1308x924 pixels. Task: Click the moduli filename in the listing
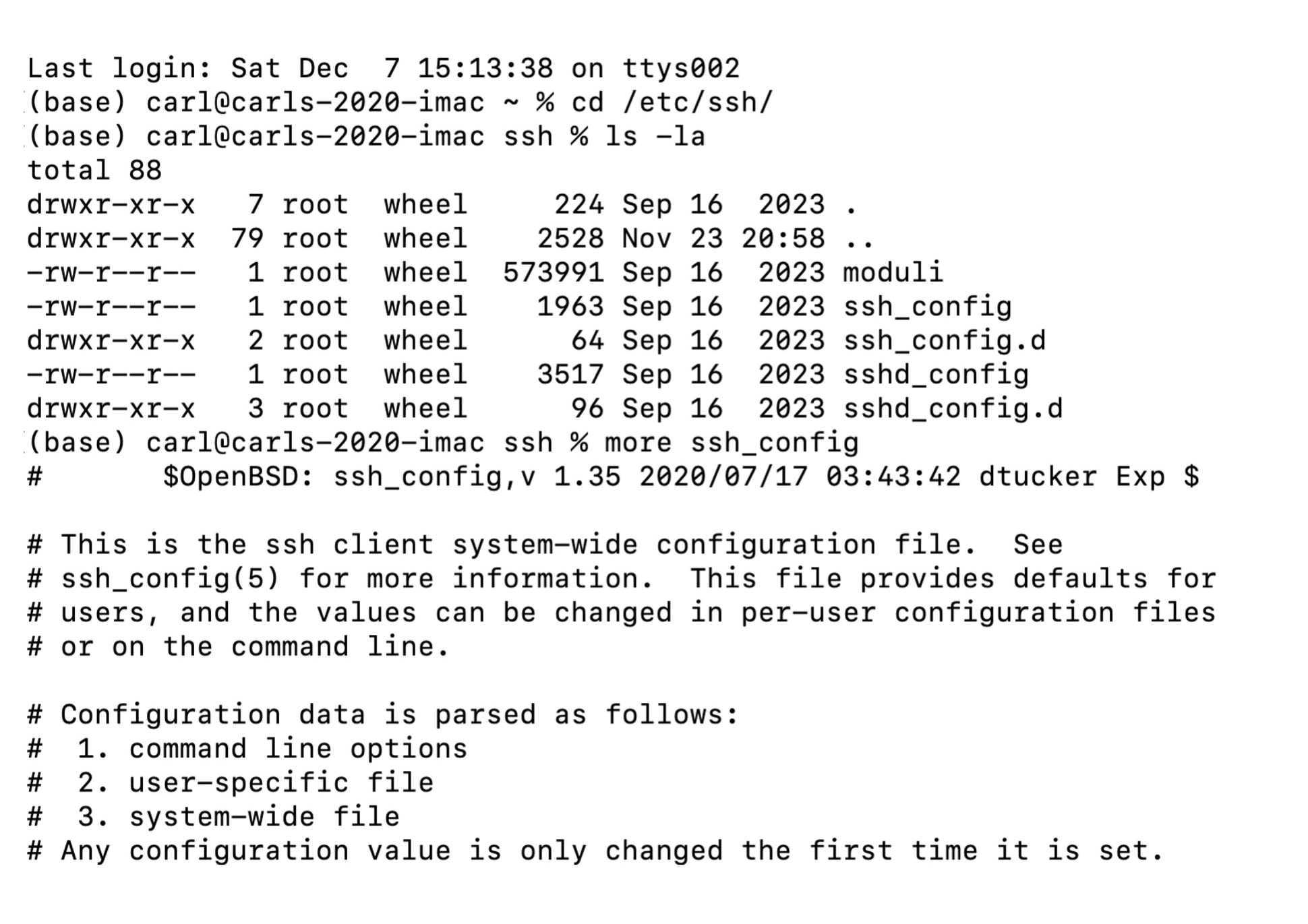(892, 272)
